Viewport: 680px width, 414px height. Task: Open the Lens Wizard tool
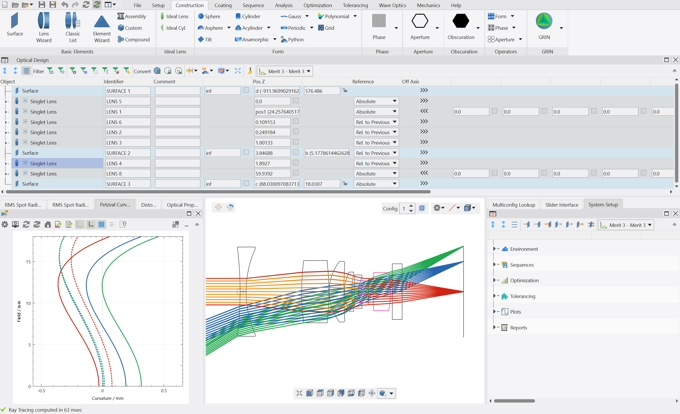coord(43,25)
